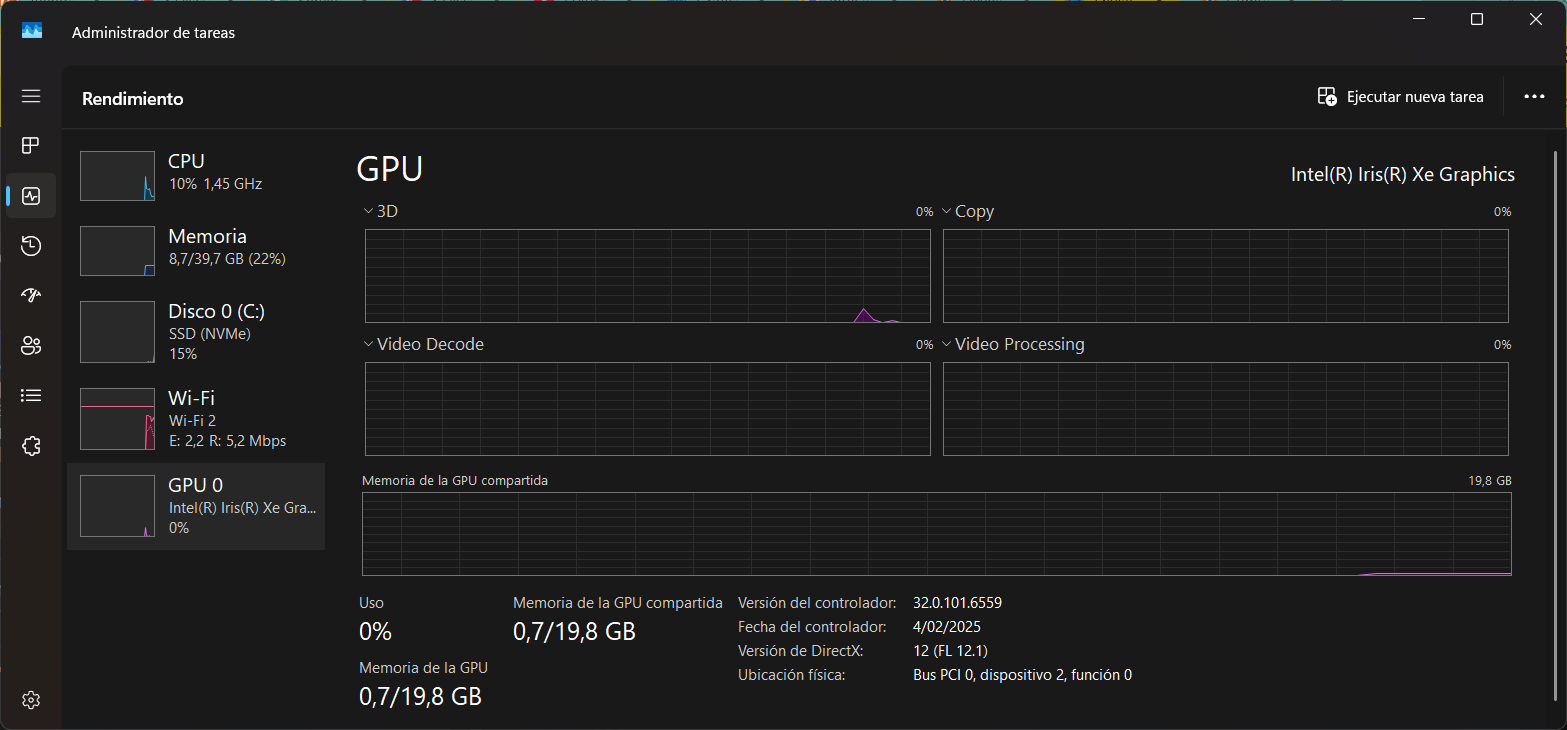
Task: Open the App history icon in sidebar
Action: (x=31, y=246)
